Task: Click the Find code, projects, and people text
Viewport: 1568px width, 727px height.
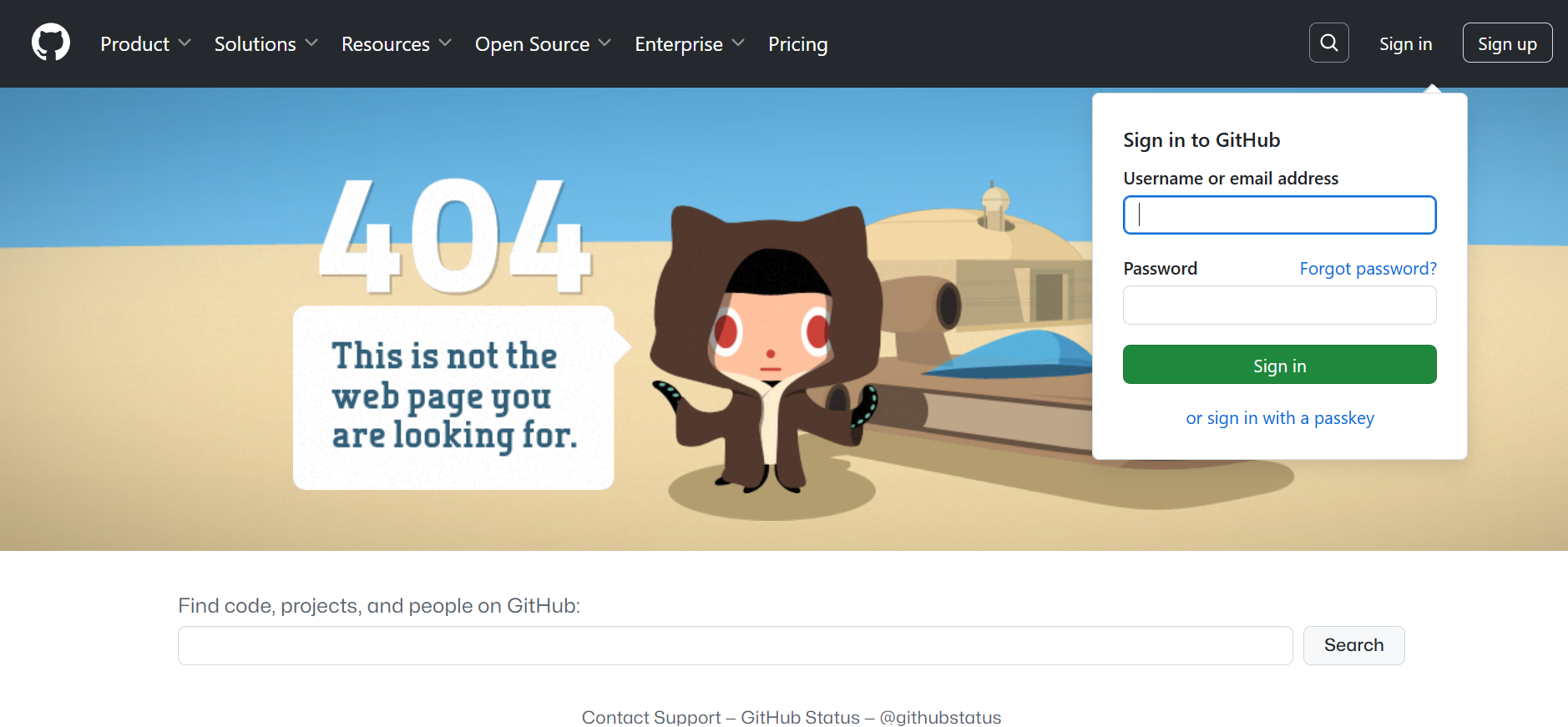Action: pyautogui.click(x=379, y=605)
